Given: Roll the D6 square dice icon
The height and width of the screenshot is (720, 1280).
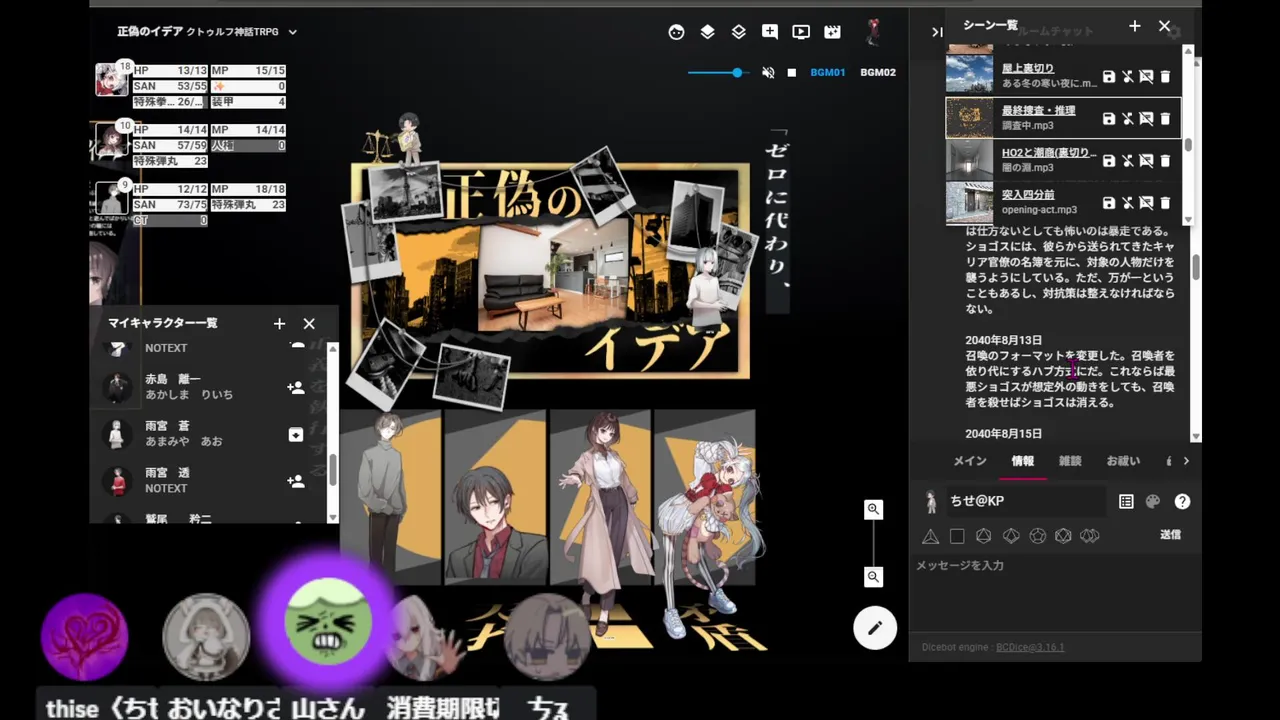Looking at the screenshot, I should click(x=957, y=536).
